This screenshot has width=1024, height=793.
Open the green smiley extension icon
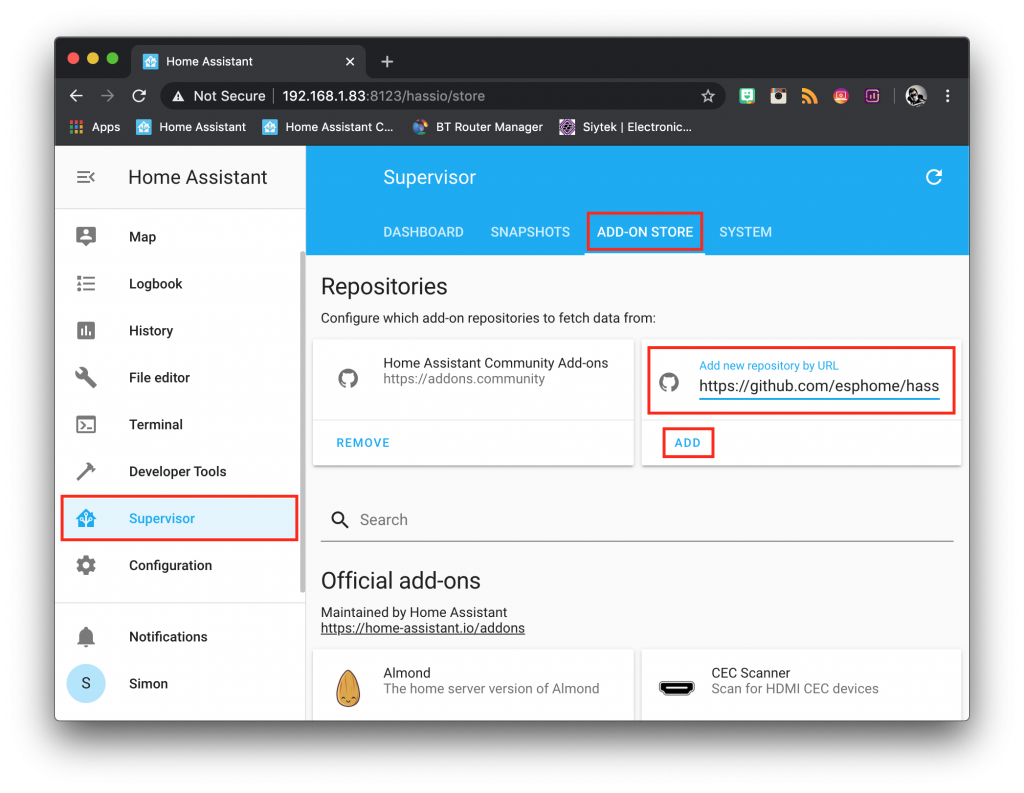(x=747, y=96)
